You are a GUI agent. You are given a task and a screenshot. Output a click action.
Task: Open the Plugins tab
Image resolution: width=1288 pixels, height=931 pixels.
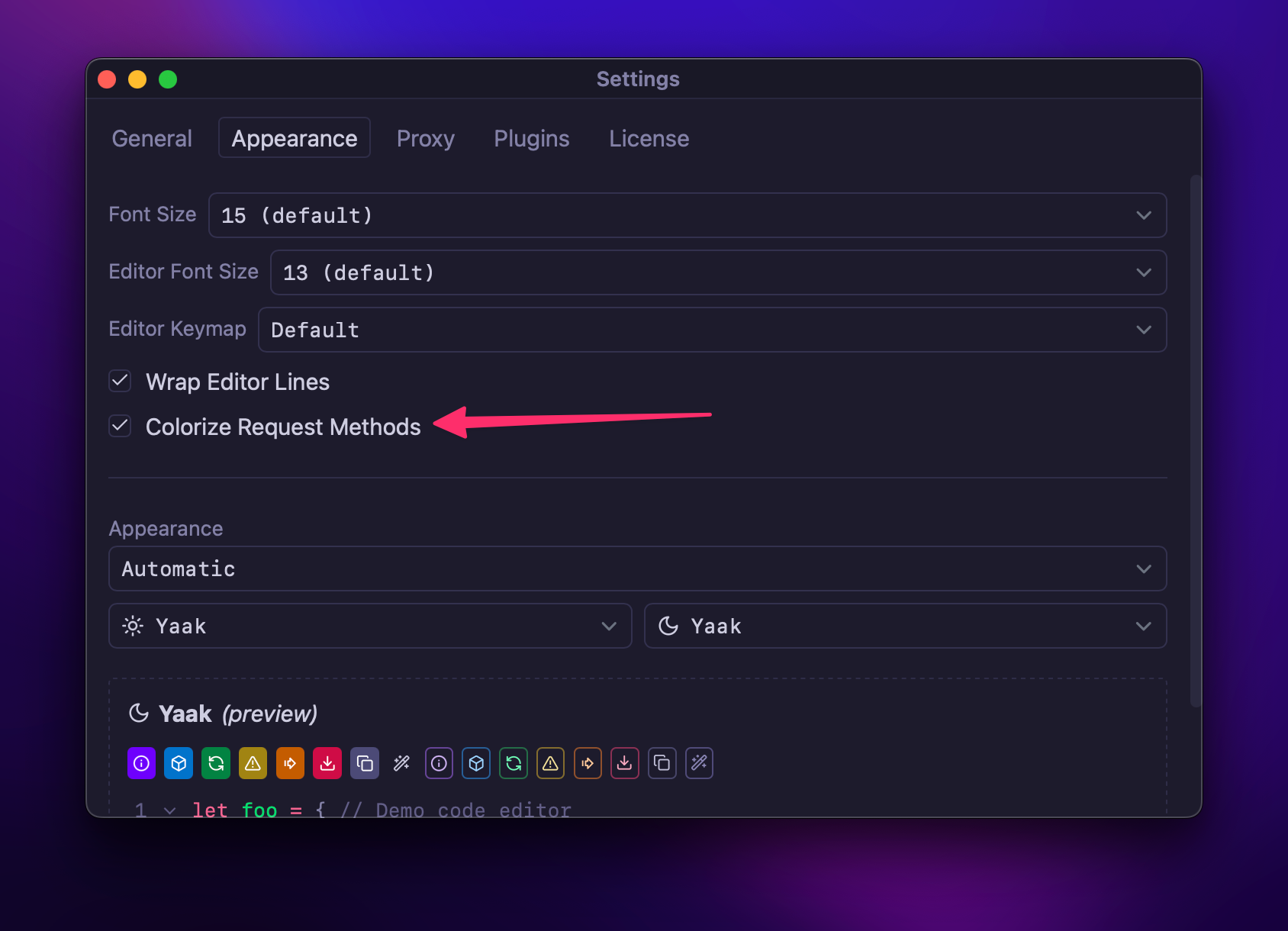[x=531, y=138]
